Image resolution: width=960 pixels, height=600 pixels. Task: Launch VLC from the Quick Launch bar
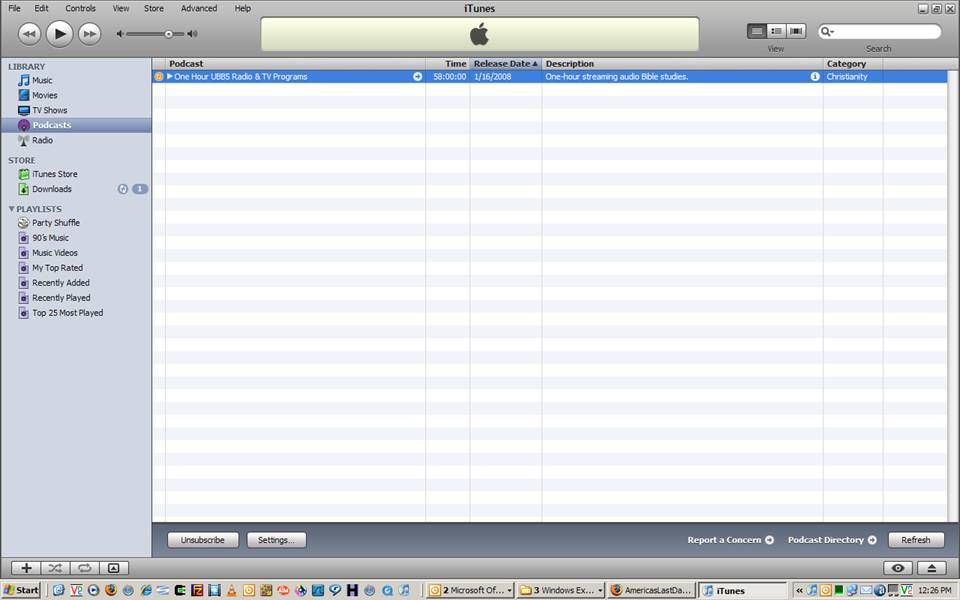click(x=231, y=590)
